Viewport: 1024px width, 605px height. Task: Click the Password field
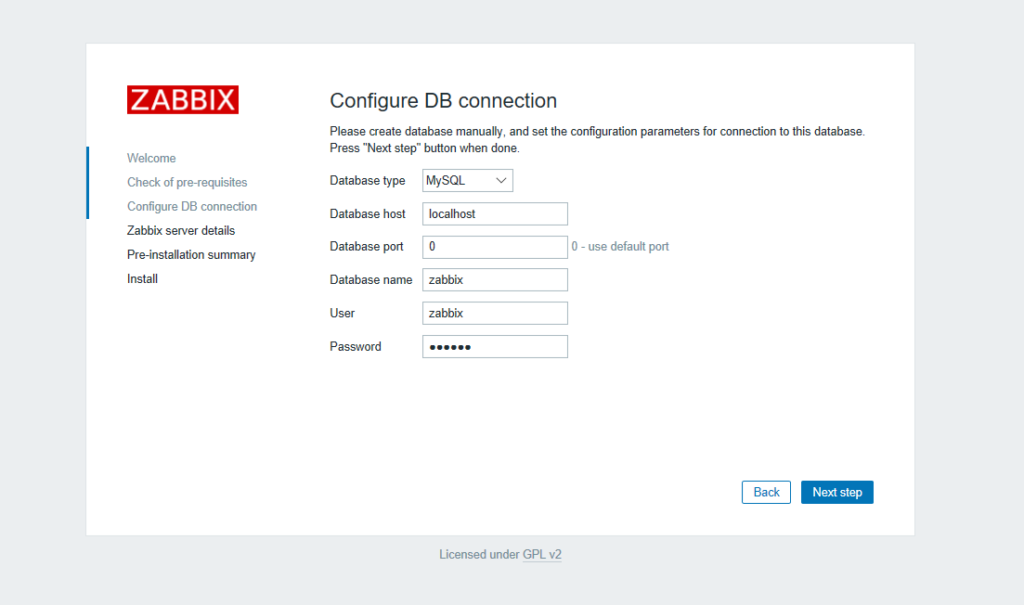pos(495,346)
